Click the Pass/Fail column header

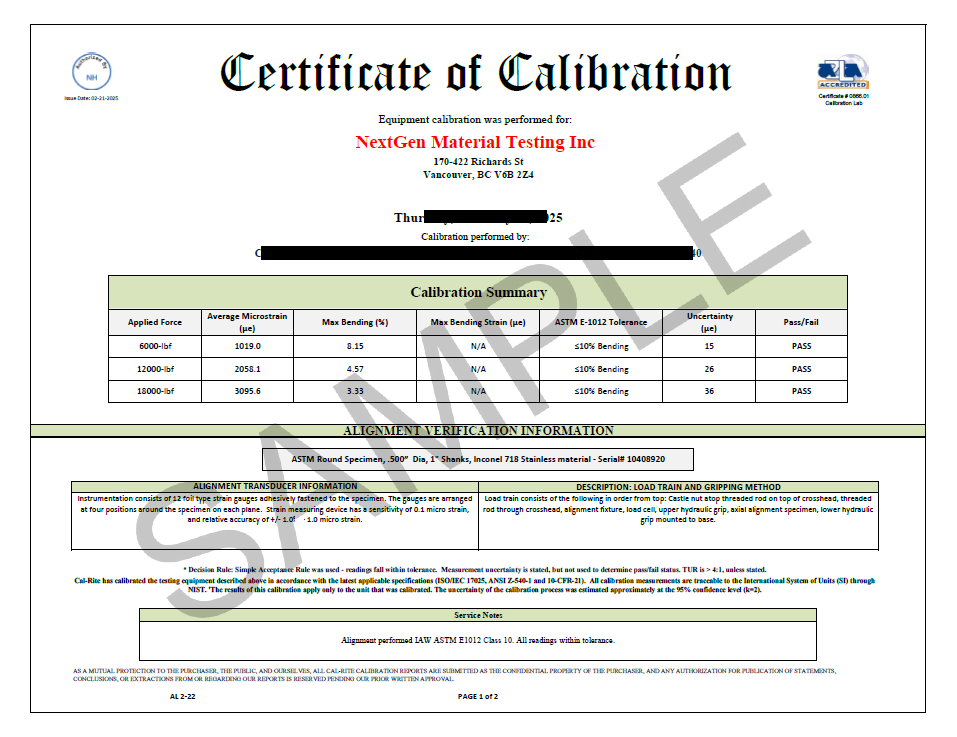pyautogui.click(x=801, y=322)
